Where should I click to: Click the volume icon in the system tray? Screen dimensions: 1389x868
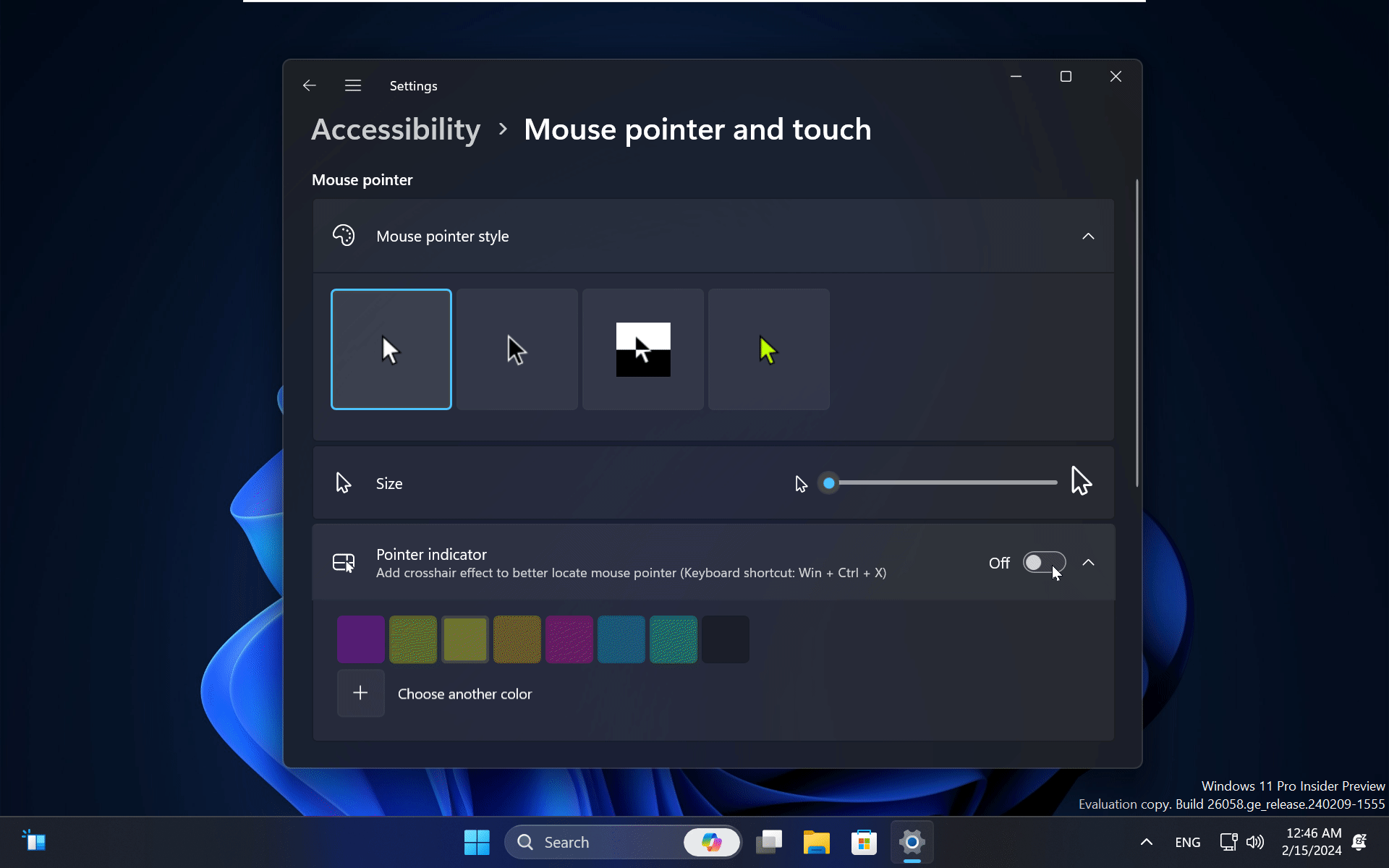(1255, 841)
